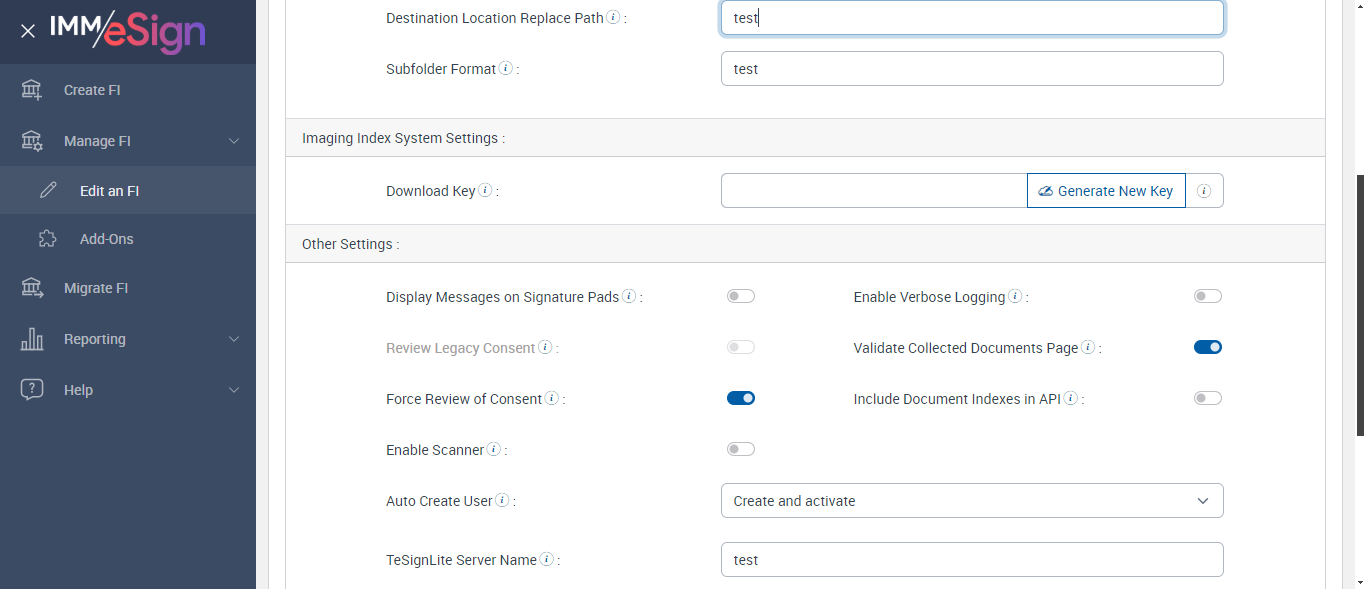1366x589 pixels.
Task: Click info icon next to Download Key label
Action: pyautogui.click(x=485, y=190)
